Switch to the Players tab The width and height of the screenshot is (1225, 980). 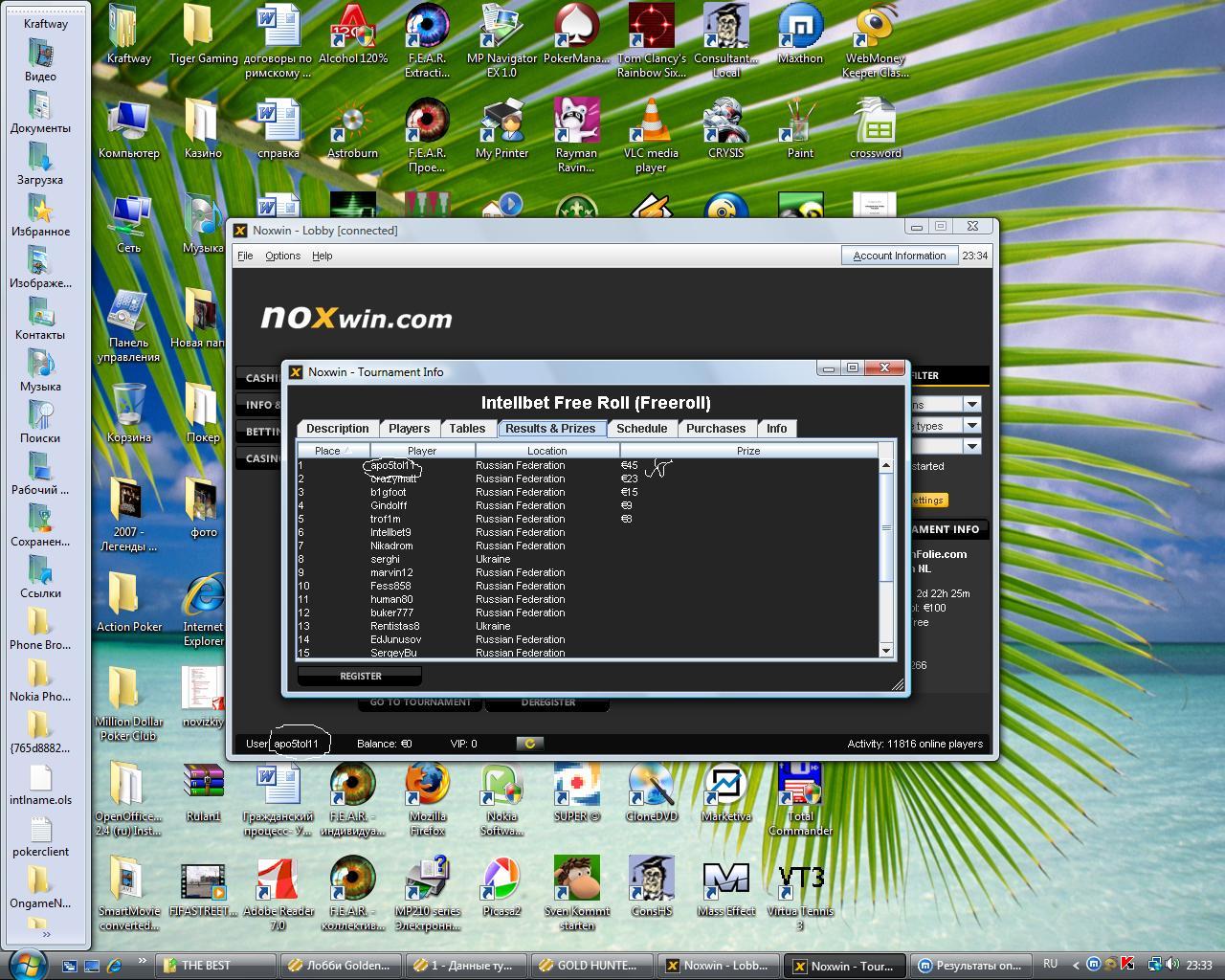(409, 429)
